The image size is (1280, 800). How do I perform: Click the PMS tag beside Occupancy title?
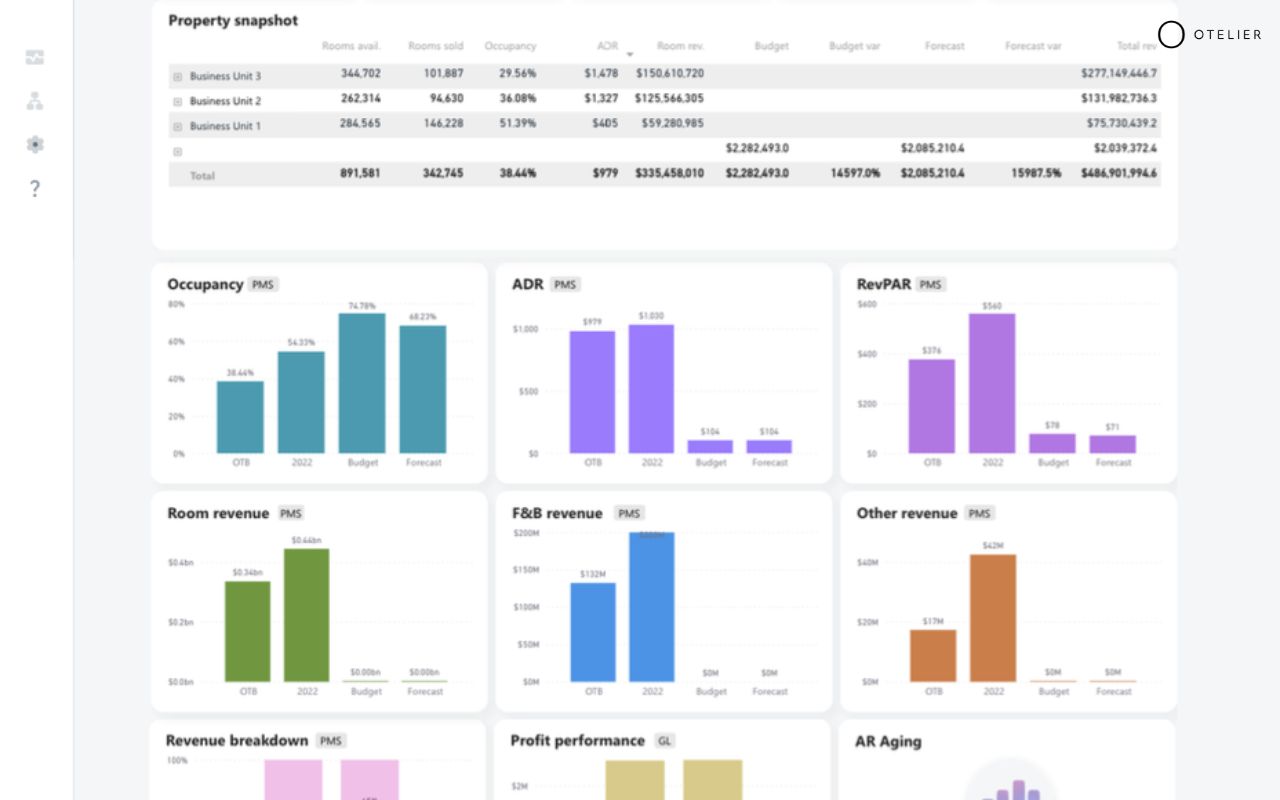(x=263, y=285)
